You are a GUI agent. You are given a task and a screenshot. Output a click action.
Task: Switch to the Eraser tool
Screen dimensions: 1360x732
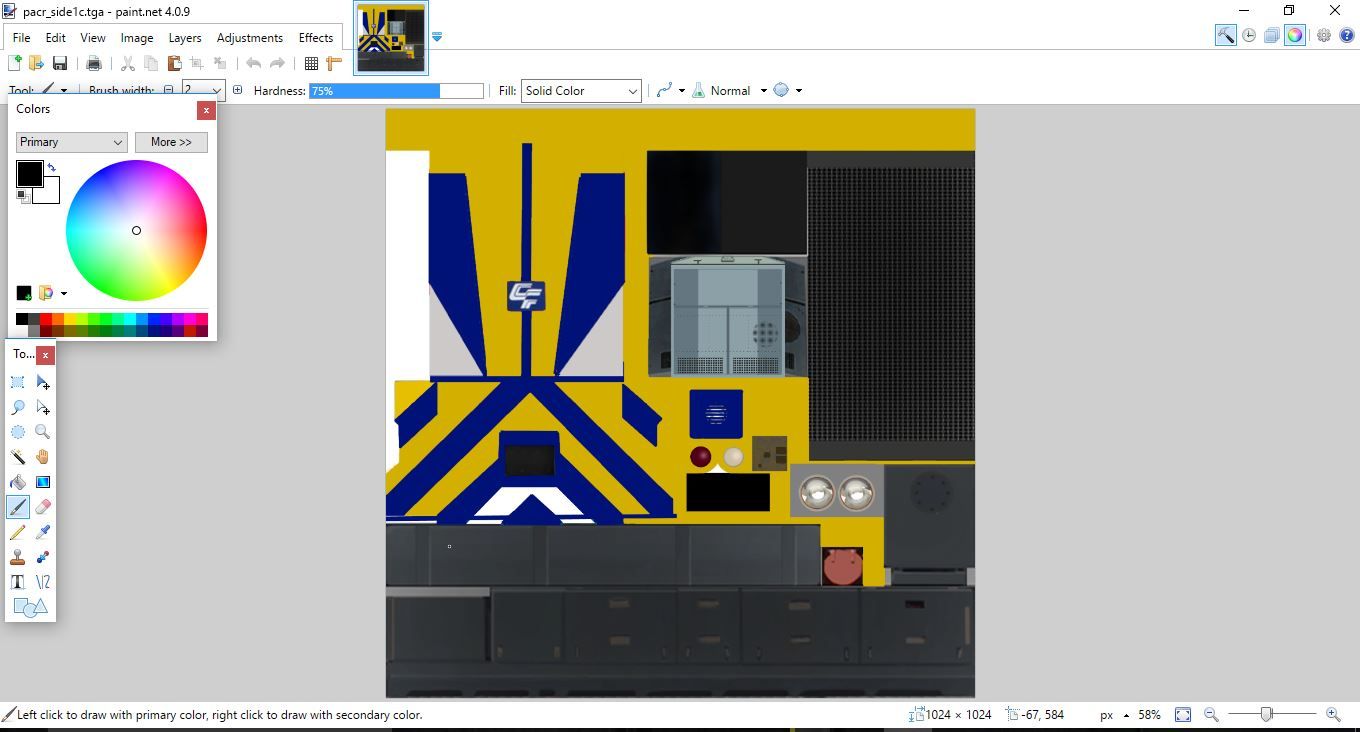pyautogui.click(x=42, y=507)
